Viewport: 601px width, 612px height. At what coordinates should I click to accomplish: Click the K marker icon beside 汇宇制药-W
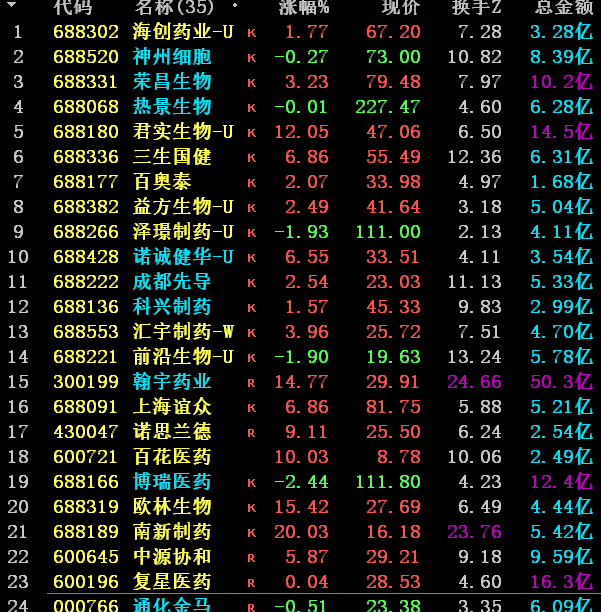pyautogui.click(x=252, y=333)
